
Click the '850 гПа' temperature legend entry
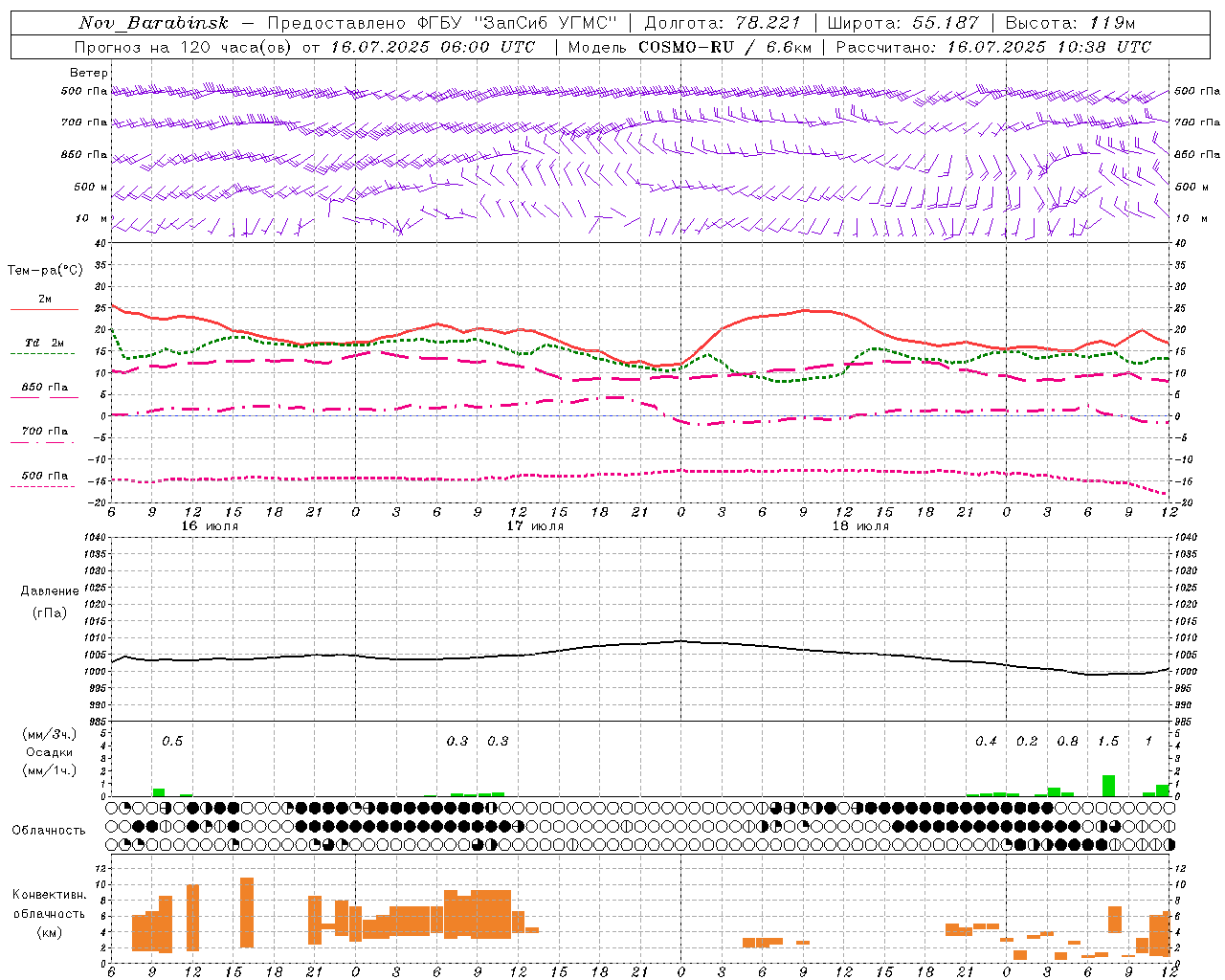(x=44, y=388)
